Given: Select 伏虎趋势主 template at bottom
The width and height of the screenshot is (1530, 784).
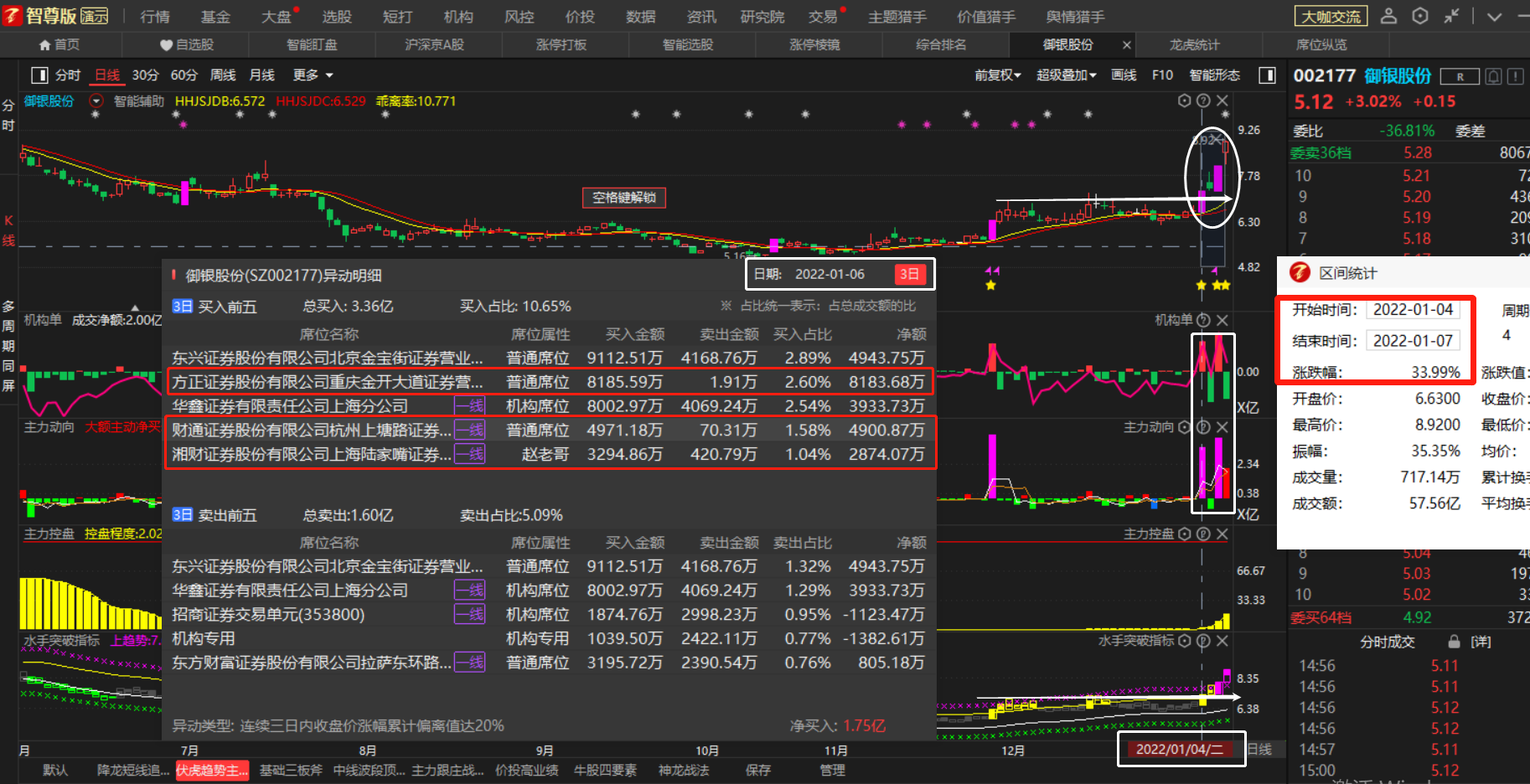Looking at the screenshot, I should click(212, 771).
